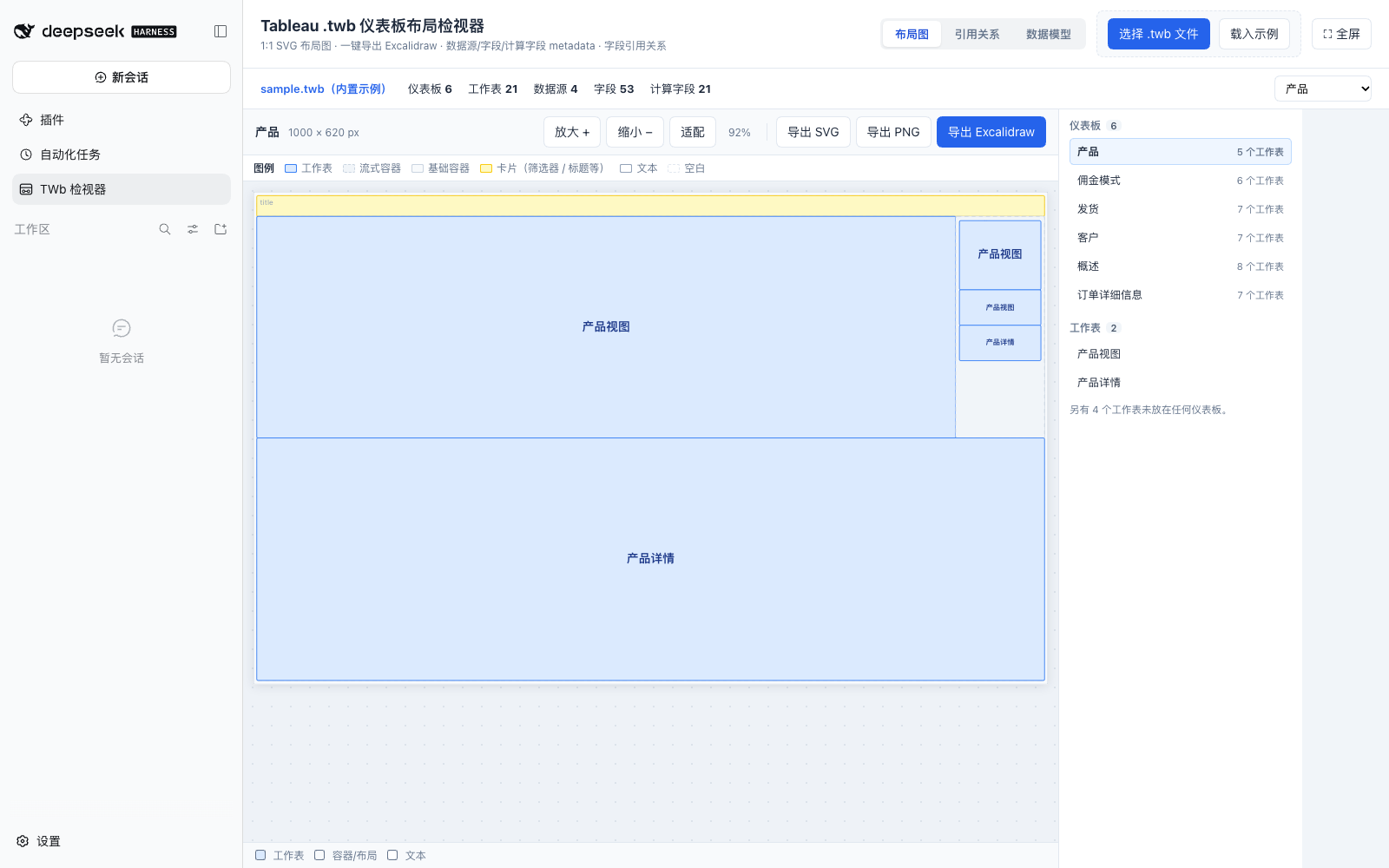Open 自动化任务 clock icon item

pos(122,155)
